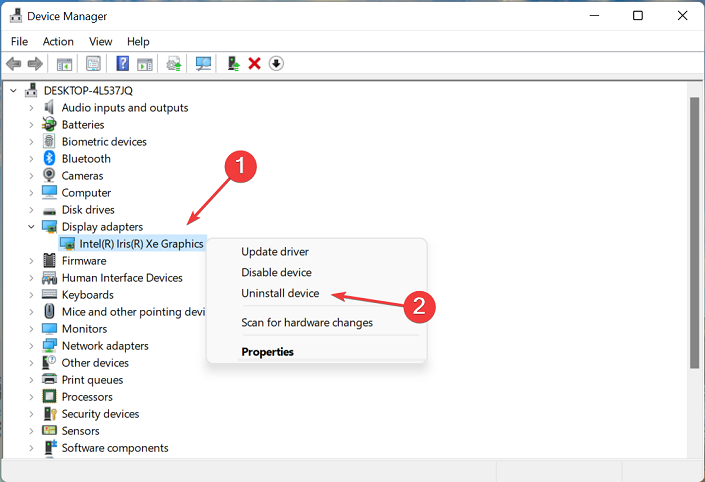Choose Uninstall device from context menu
This screenshot has width=705, height=482.
(x=280, y=294)
